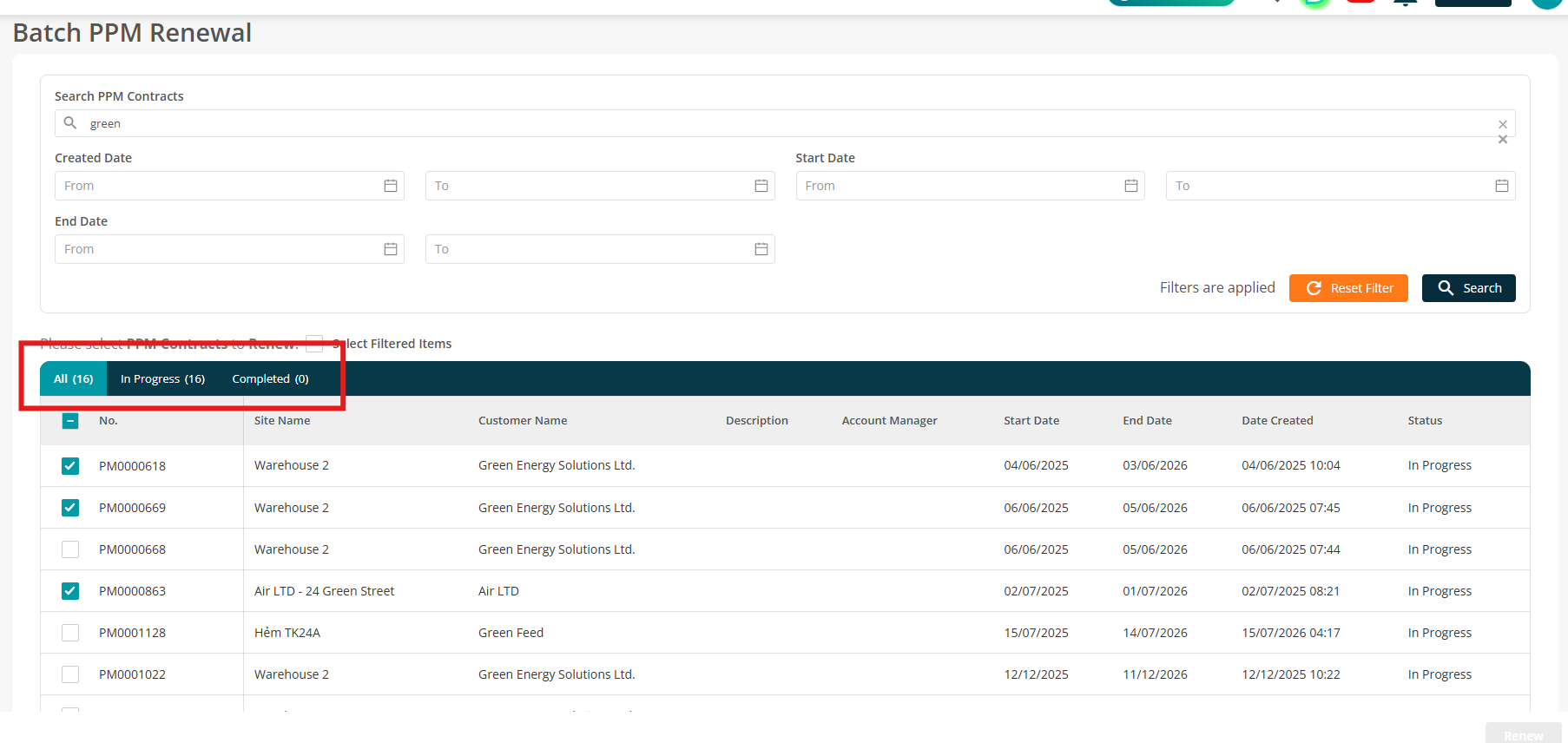Open Start Date From calendar icon
The image size is (1568, 743).
click(1131, 186)
